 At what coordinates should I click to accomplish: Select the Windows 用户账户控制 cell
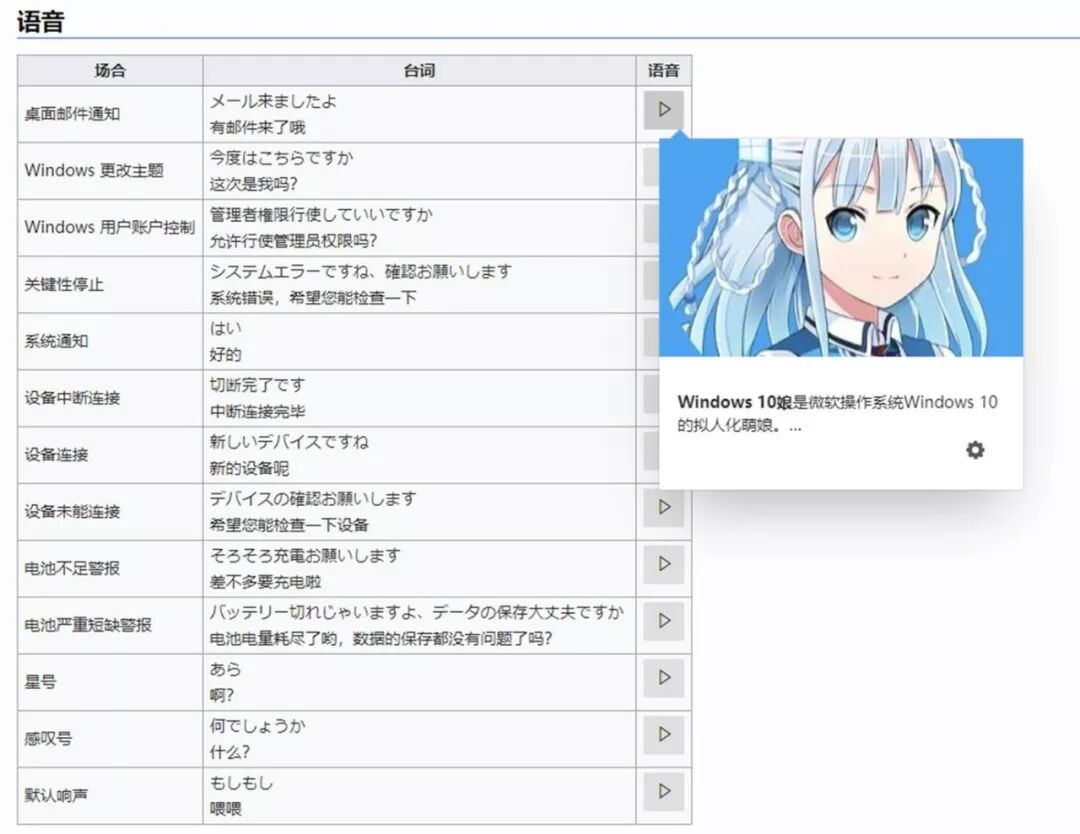pyautogui.click(x=110, y=228)
